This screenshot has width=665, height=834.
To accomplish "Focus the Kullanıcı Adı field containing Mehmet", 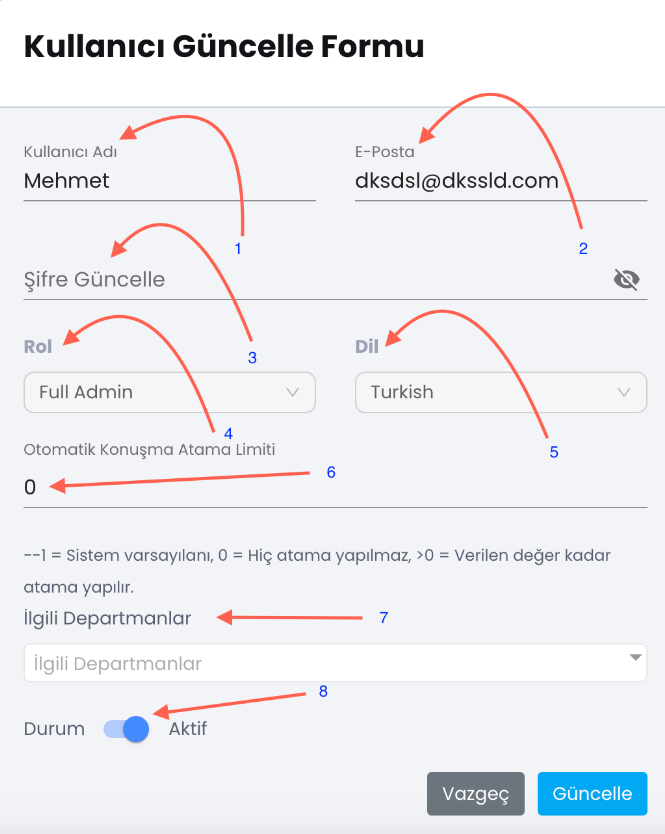I will [x=170, y=181].
